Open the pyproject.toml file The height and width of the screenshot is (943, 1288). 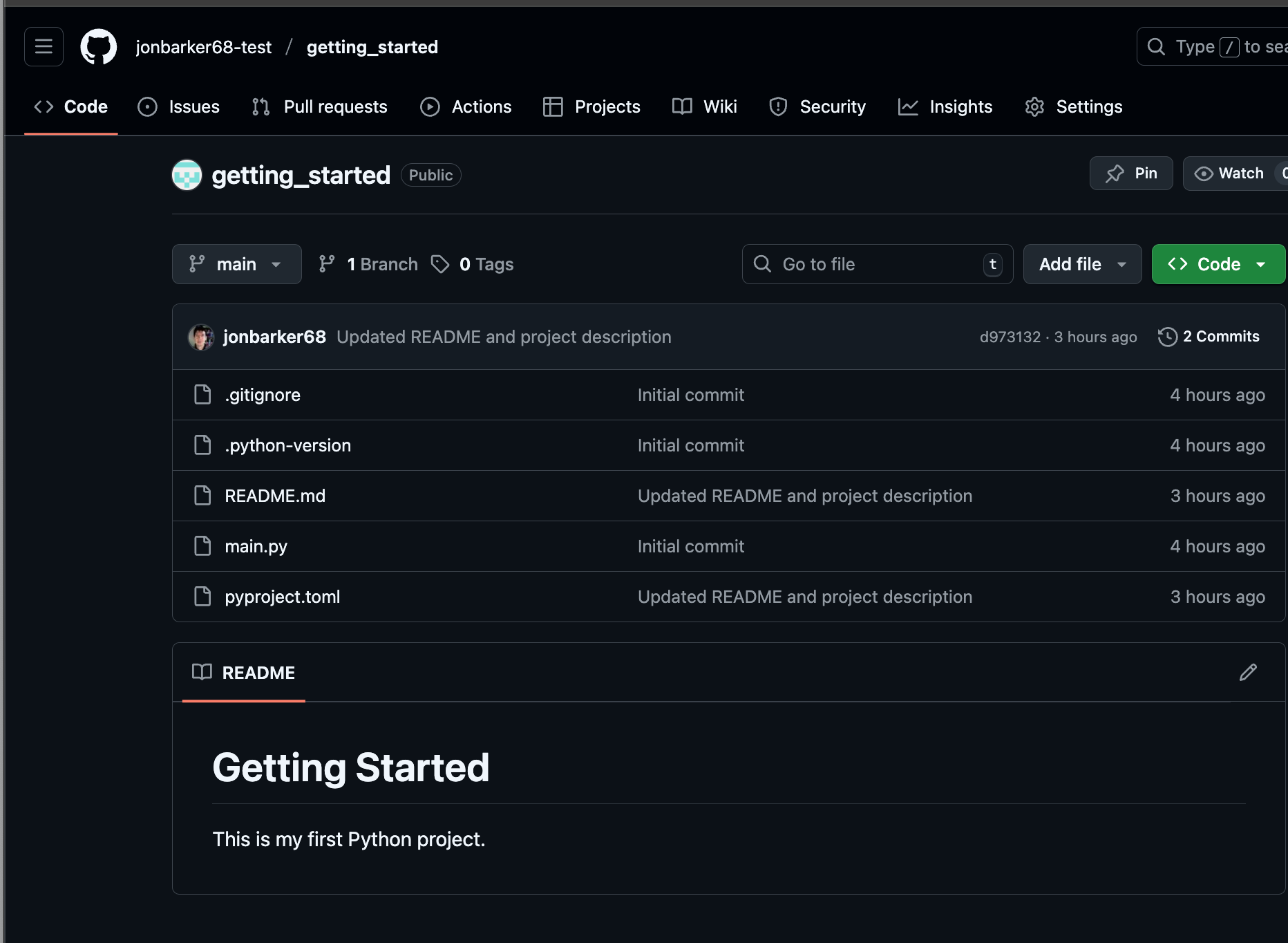282,597
